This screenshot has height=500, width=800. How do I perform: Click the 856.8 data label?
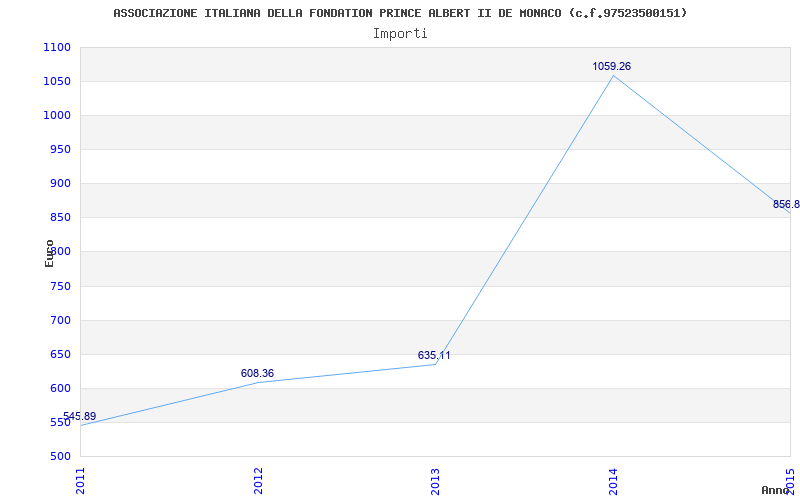[786, 205]
